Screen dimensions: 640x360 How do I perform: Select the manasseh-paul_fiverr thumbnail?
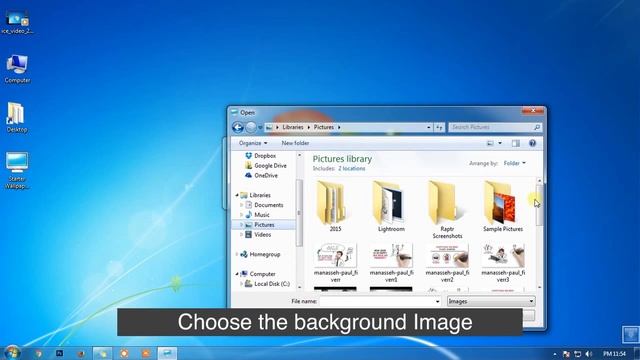tap(335, 263)
